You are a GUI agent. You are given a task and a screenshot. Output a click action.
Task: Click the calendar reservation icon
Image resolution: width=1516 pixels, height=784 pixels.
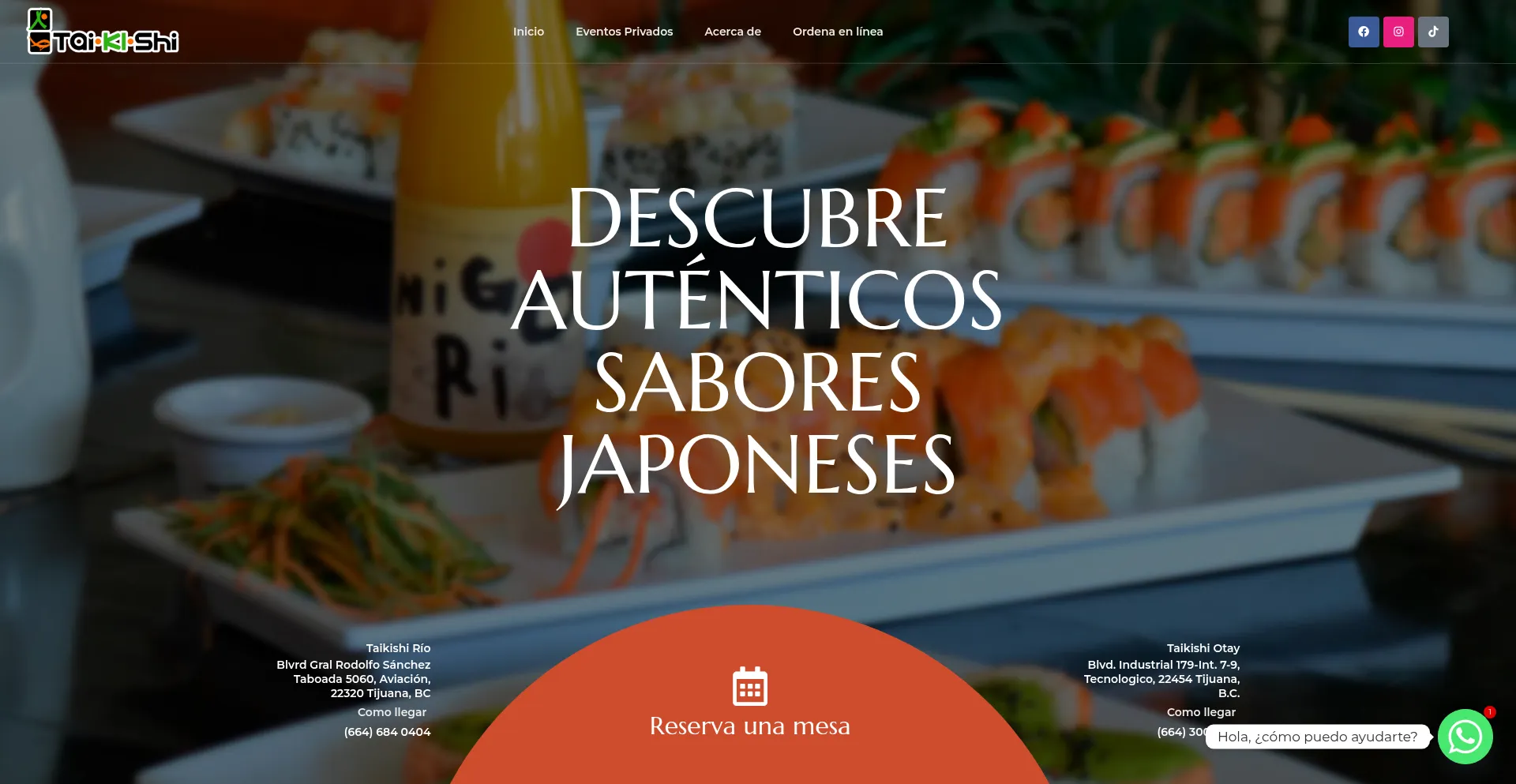point(750,686)
